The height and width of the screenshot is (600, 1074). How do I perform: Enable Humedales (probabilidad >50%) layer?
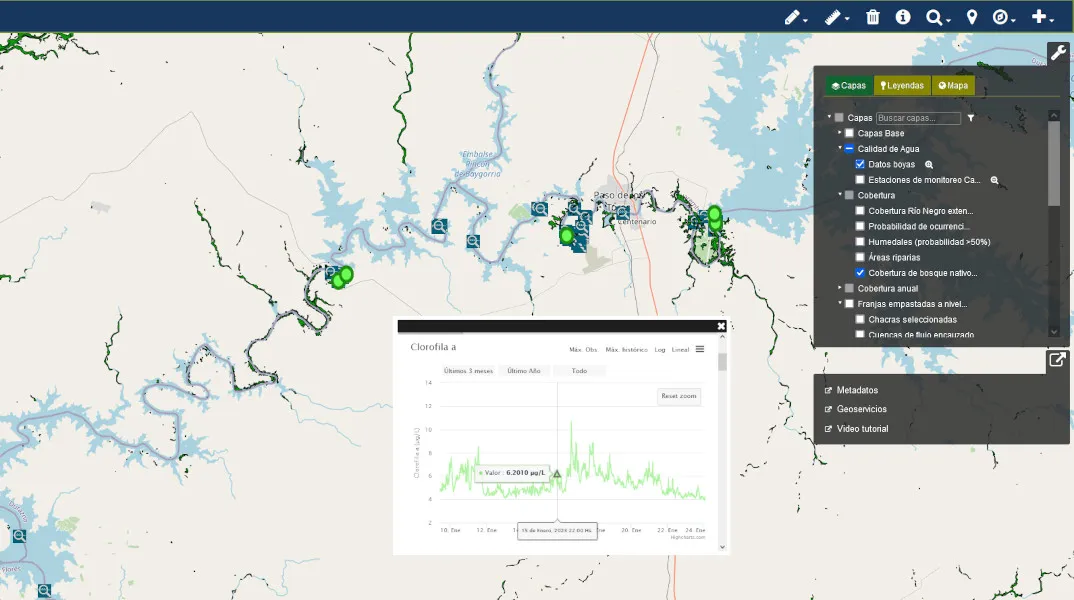pos(860,242)
